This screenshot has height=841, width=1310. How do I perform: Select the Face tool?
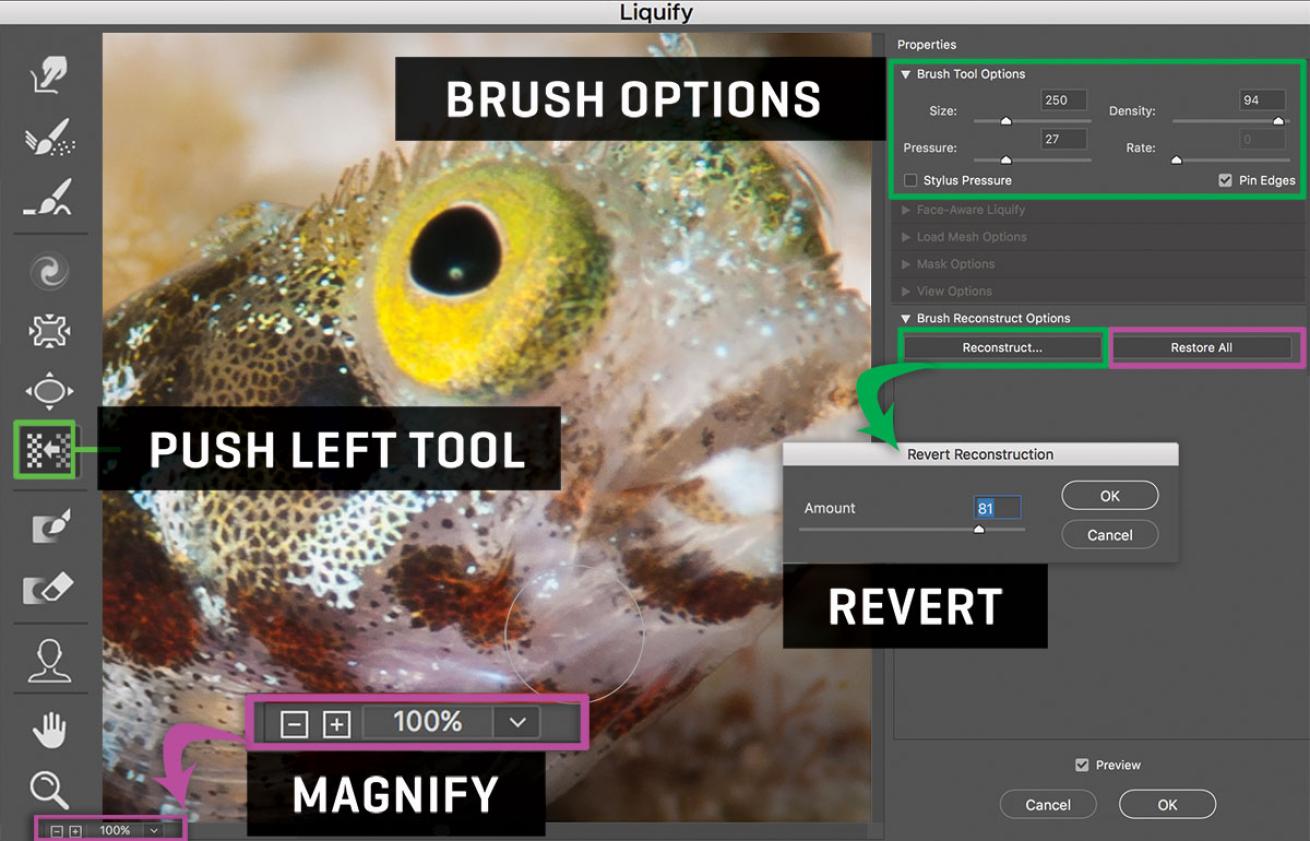tap(49, 661)
